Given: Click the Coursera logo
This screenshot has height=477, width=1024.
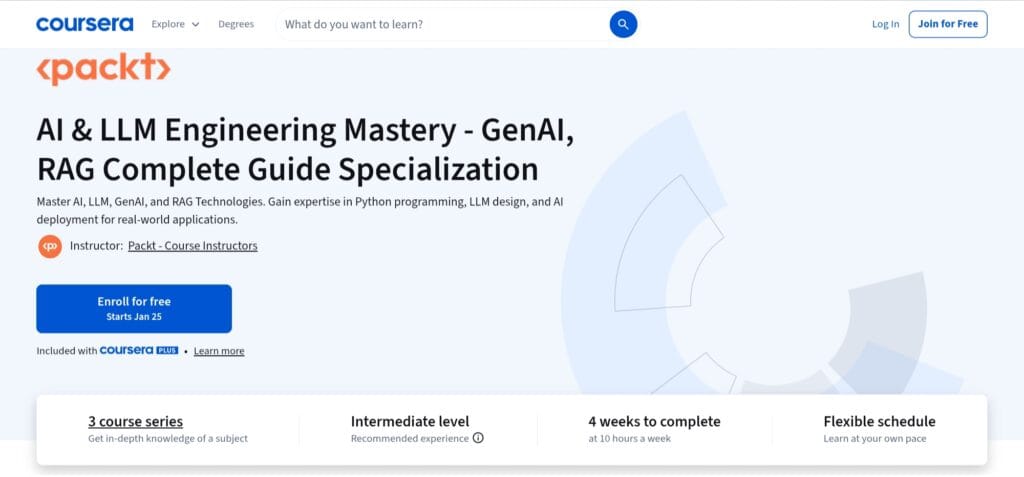Looking at the screenshot, I should point(85,24).
